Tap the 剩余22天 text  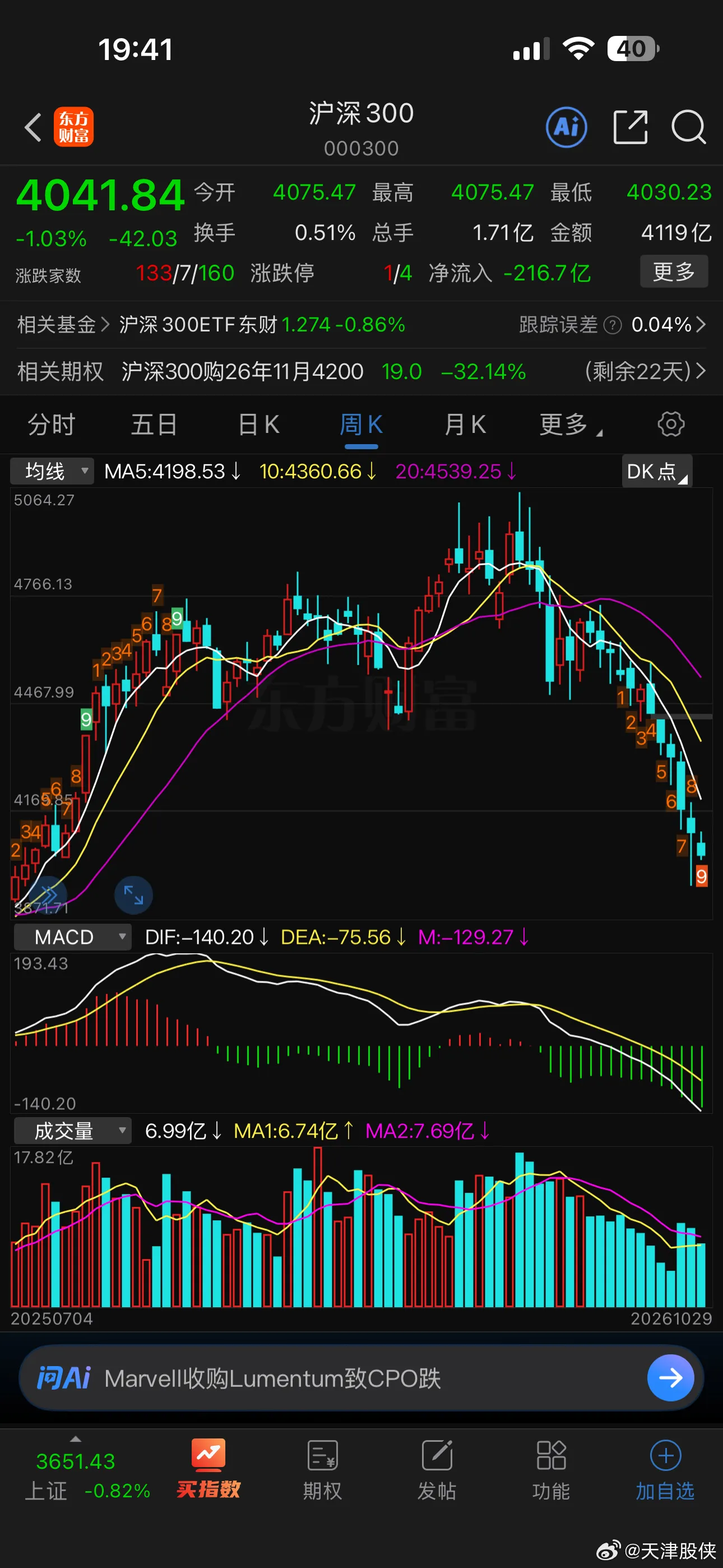tap(638, 371)
